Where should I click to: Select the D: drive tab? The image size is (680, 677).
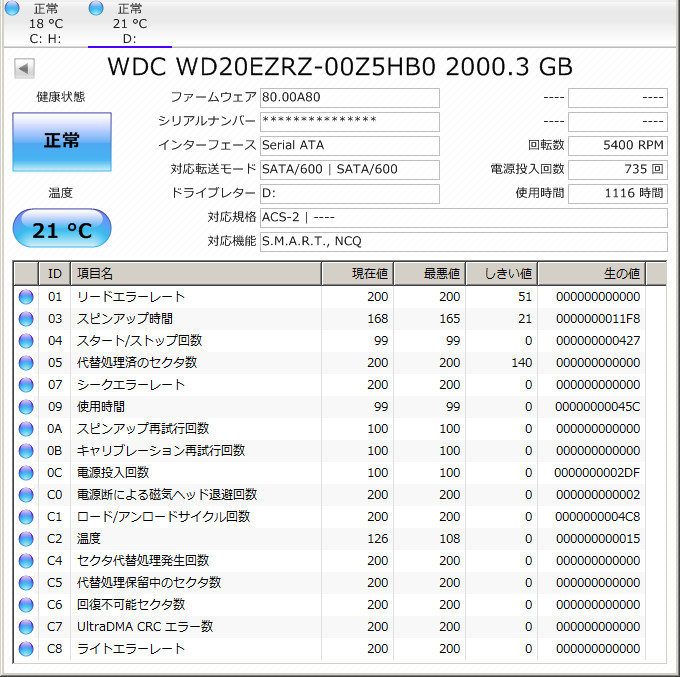tap(130, 23)
